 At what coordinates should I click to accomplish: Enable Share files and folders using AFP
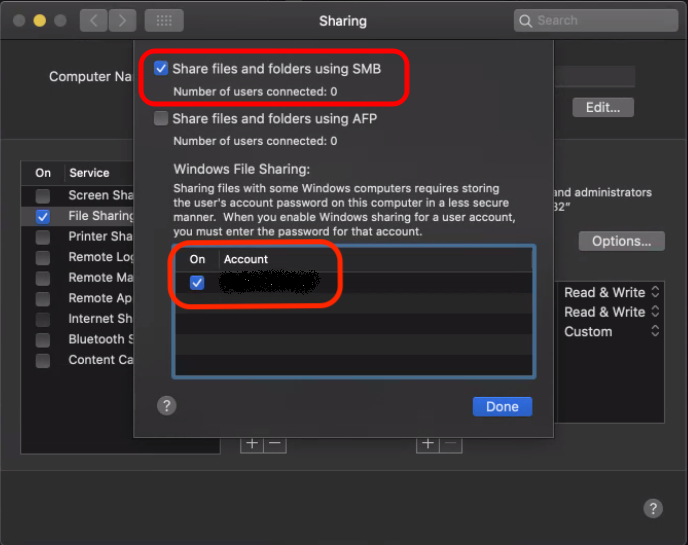161,119
